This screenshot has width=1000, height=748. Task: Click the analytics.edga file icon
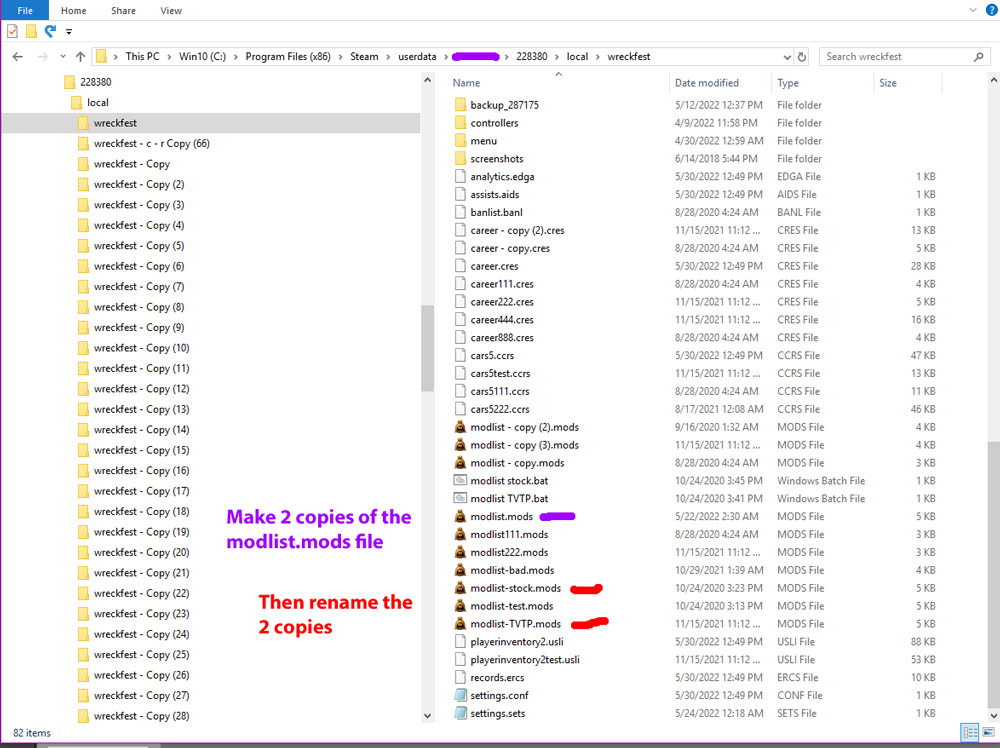pyautogui.click(x=460, y=176)
